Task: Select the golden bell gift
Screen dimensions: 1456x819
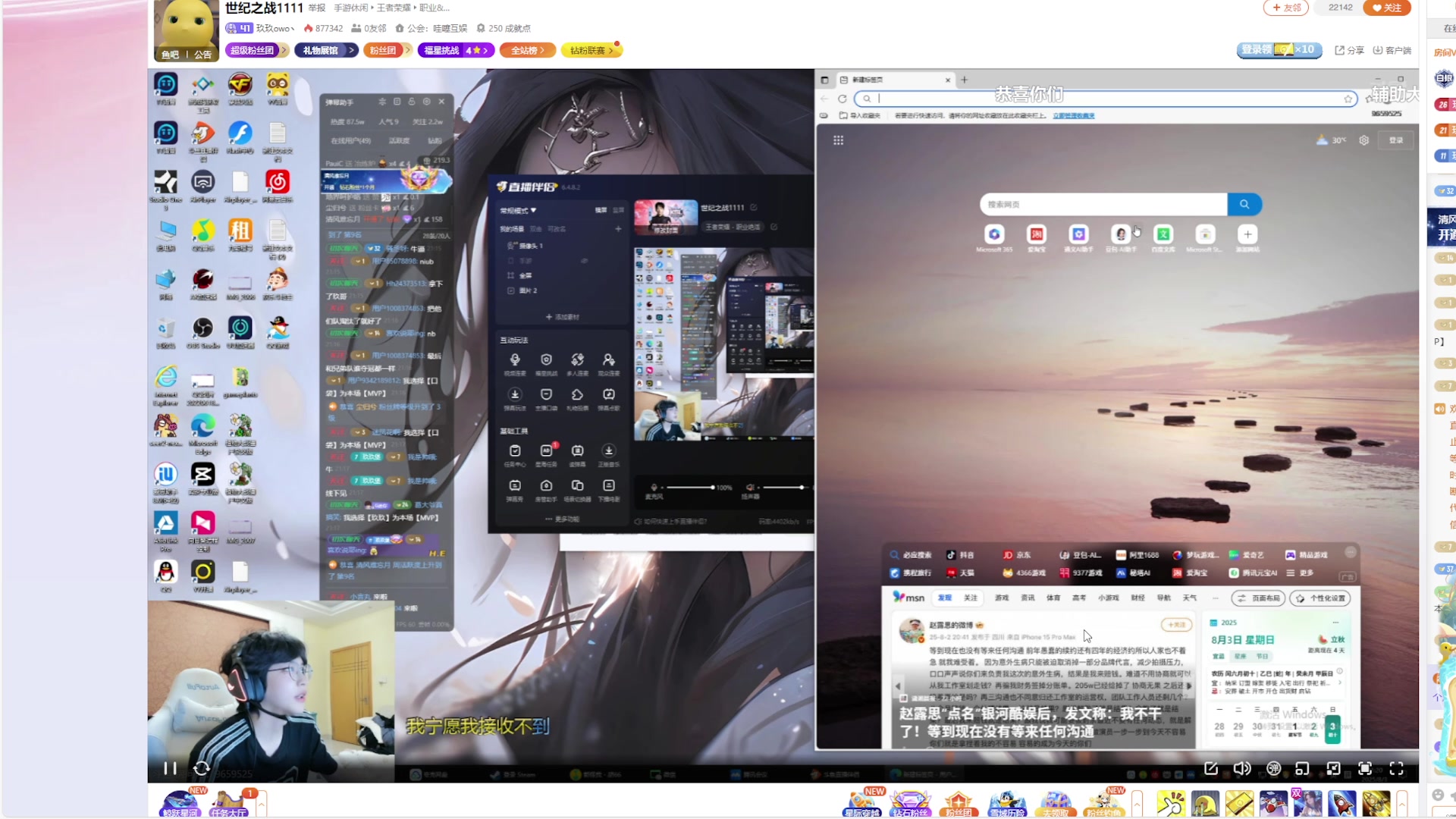Action: pyautogui.click(x=1205, y=803)
